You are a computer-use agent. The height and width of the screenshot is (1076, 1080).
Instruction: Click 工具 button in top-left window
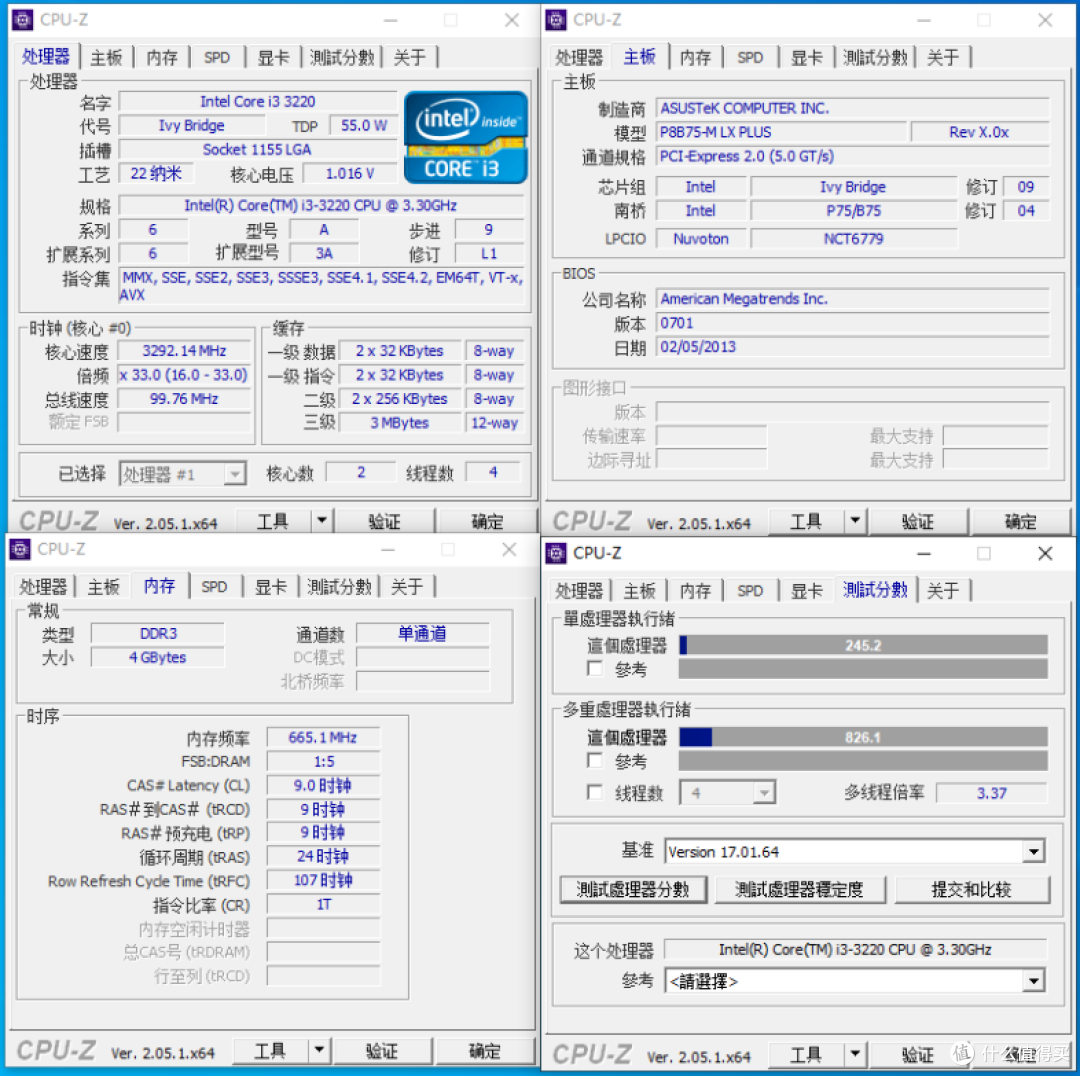273,521
